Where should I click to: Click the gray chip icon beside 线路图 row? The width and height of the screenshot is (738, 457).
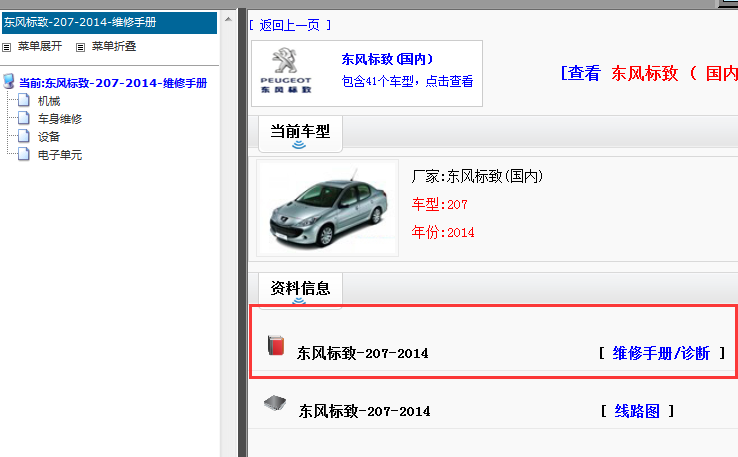pyautogui.click(x=275, y=403)
